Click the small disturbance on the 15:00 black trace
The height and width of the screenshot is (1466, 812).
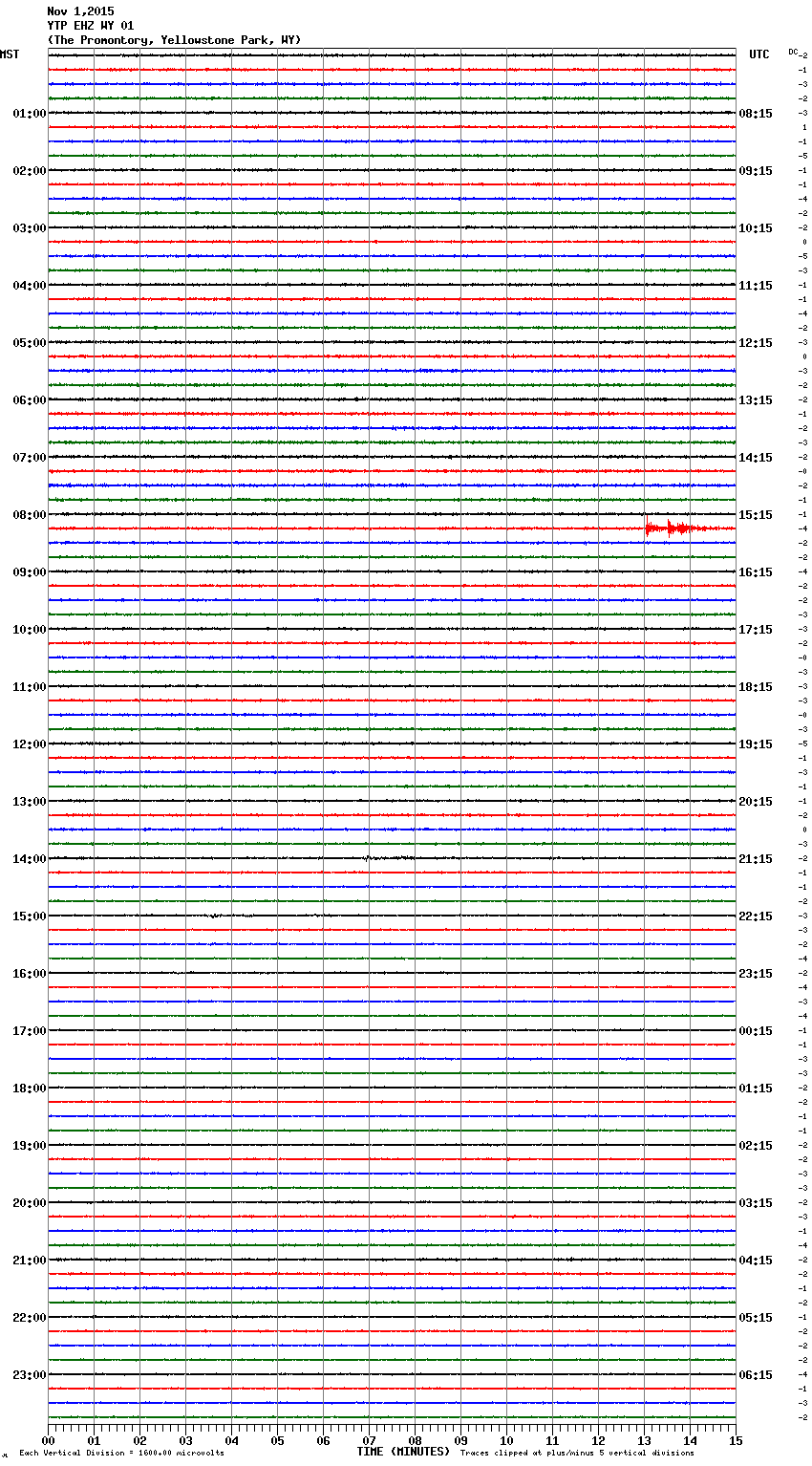point(215,916)
